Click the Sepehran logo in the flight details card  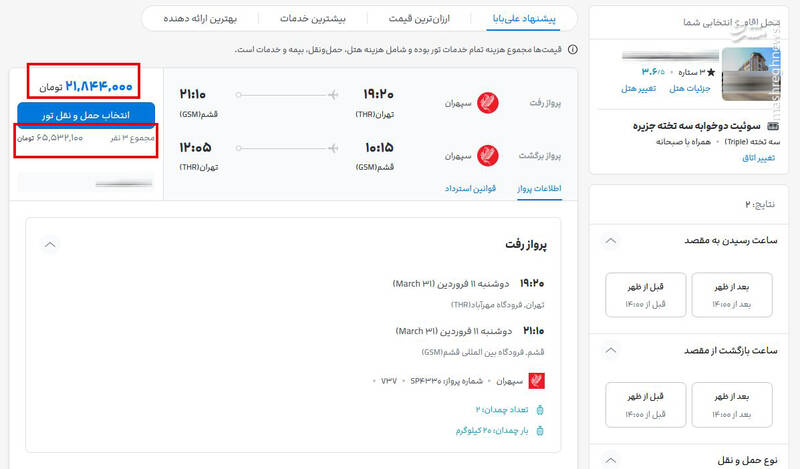(x=537, y=380)
